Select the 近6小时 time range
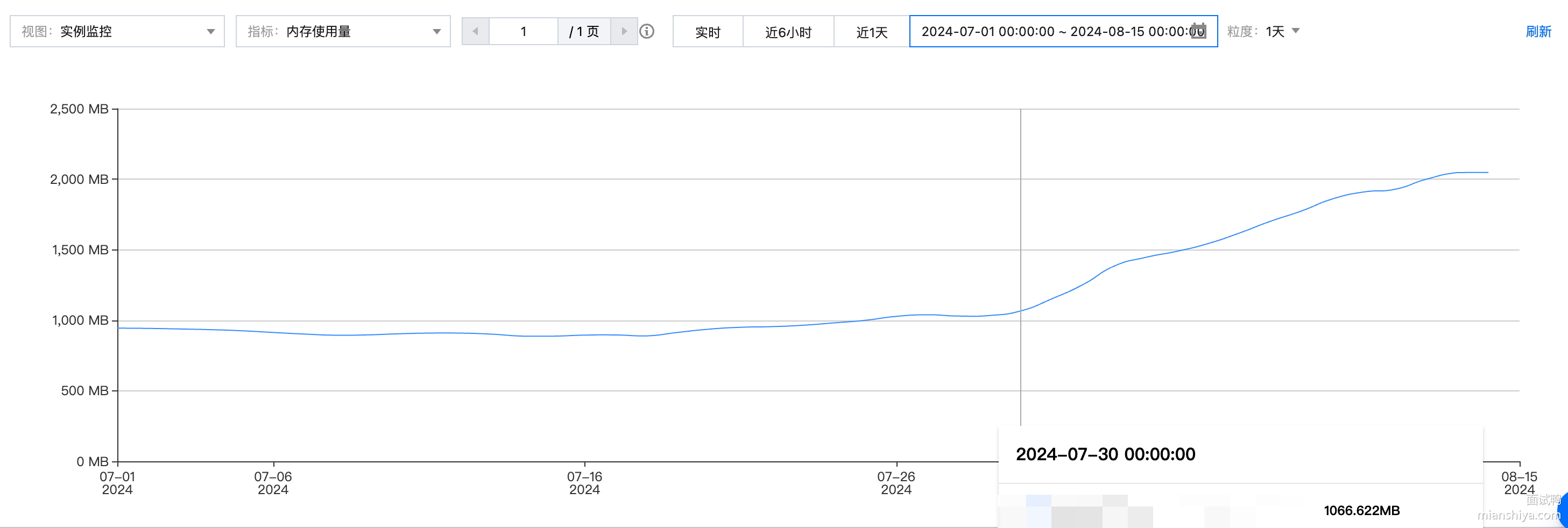 point(788,32)
